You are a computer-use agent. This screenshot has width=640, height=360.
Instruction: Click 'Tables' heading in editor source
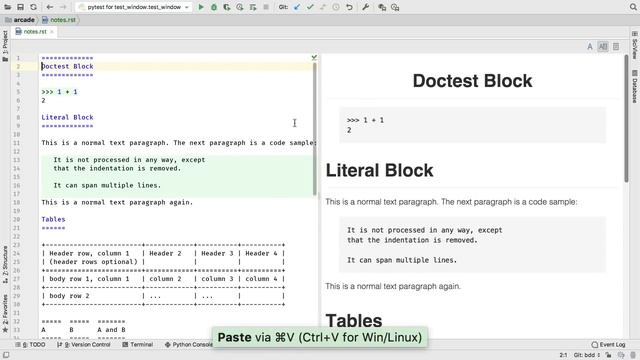tap(53, 219)
